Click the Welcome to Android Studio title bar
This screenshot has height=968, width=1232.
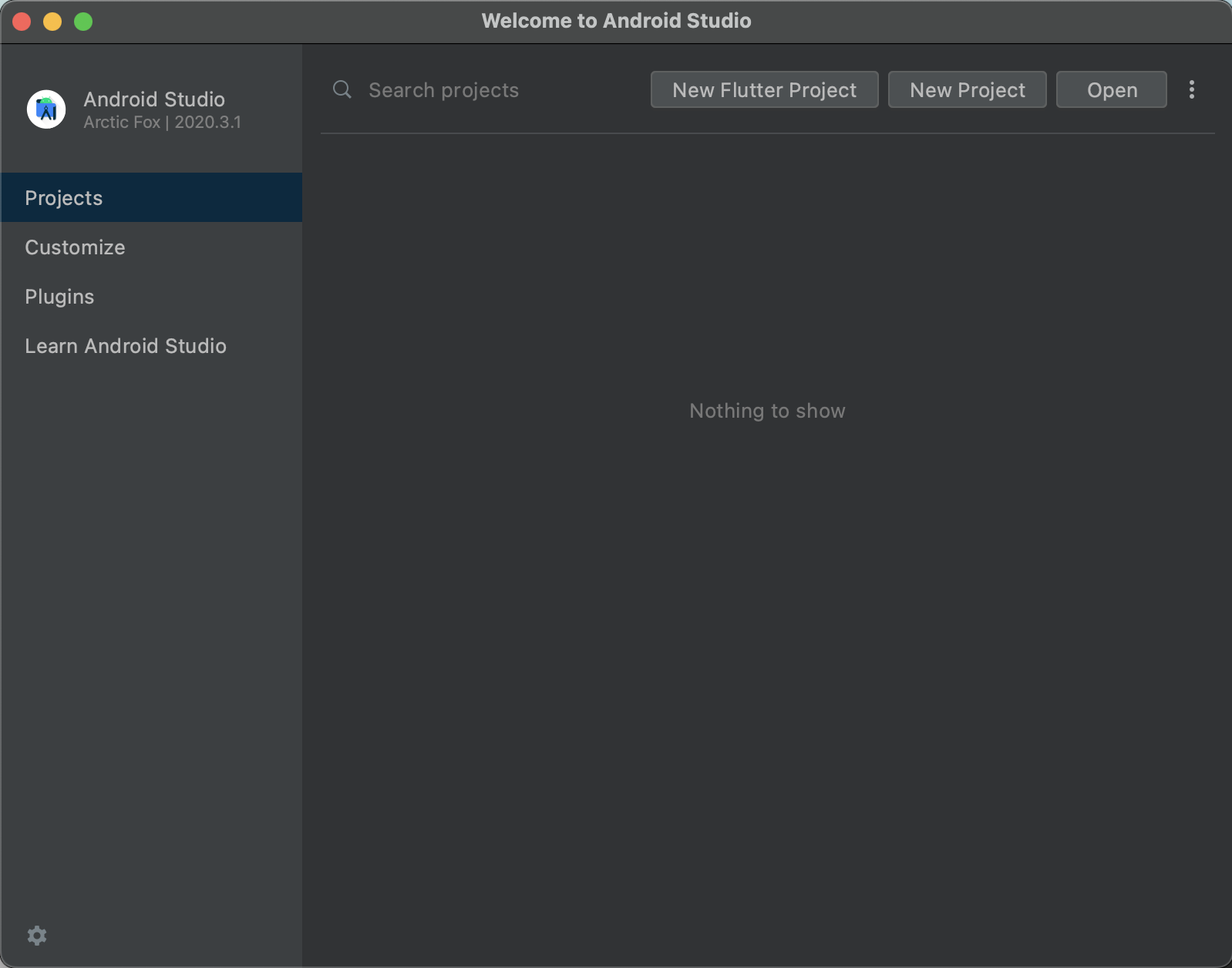pos(616,21)
